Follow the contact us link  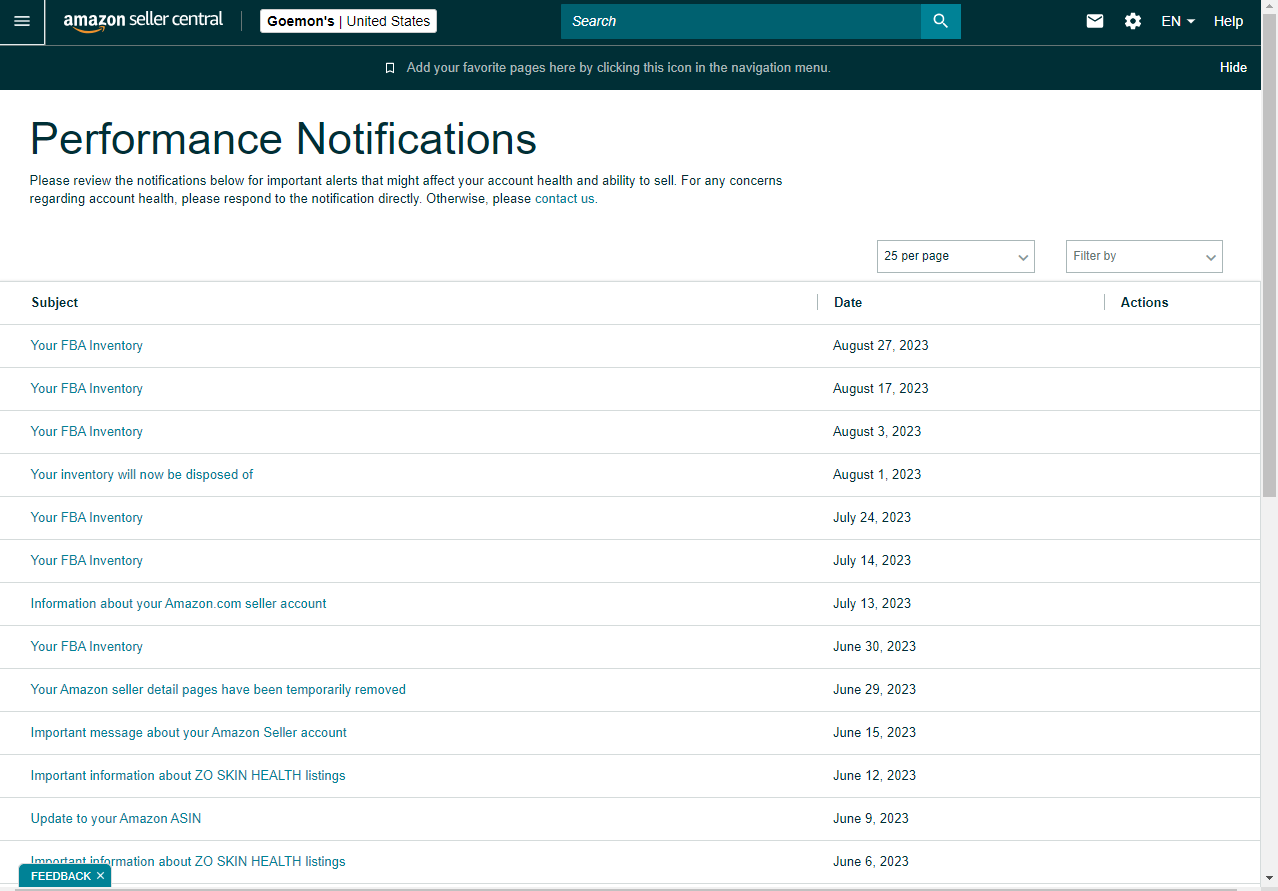point(566,199)
